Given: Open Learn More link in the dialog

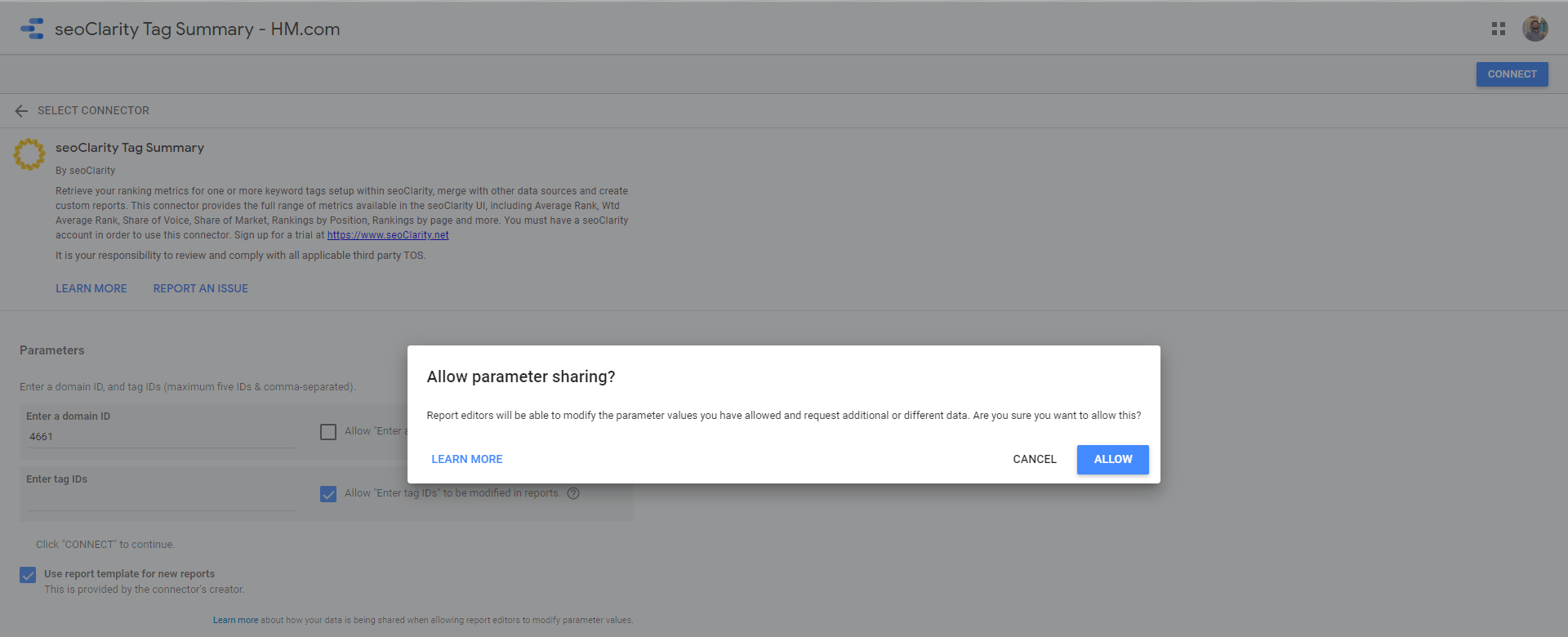Looking at the screenshot, I should tap(466, 460).
